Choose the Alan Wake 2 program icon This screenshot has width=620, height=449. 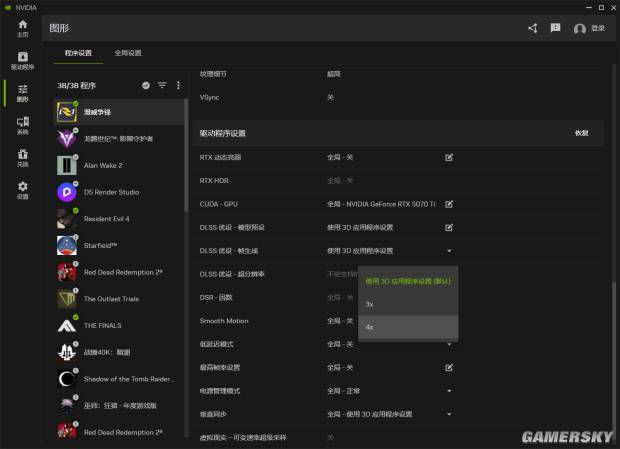[67, 165]
